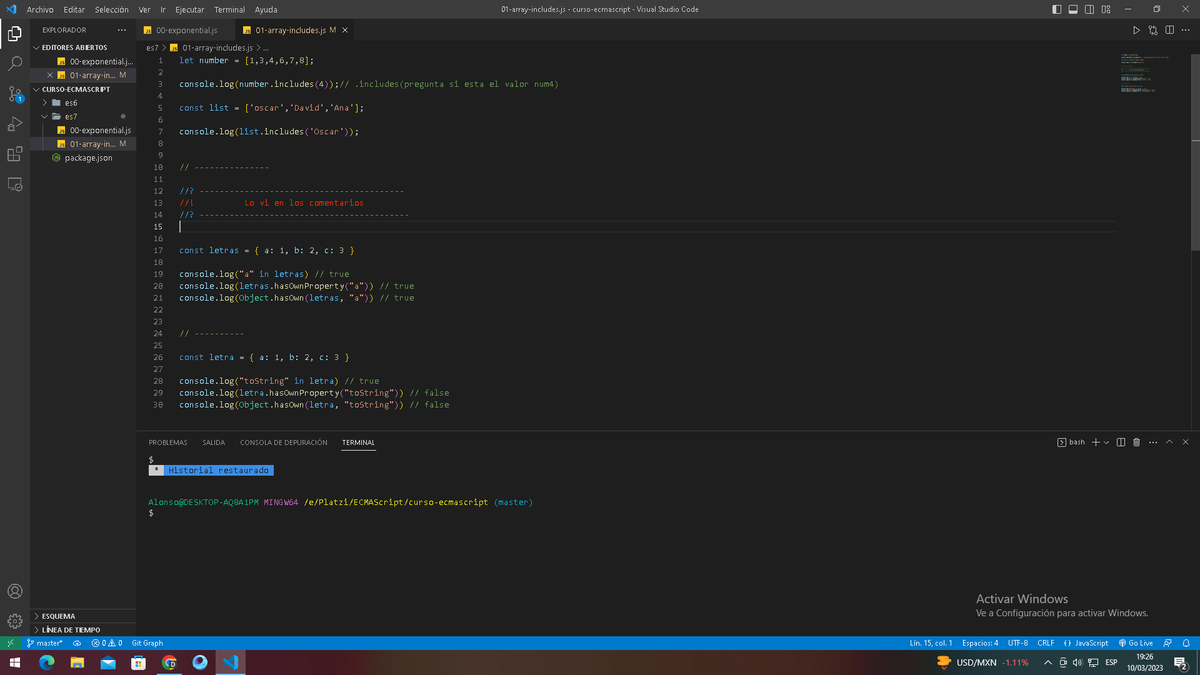Kill the terminal with trash icon
Image resolution: width=1200 pixels, height=675 pixels.
point(1137,442)
